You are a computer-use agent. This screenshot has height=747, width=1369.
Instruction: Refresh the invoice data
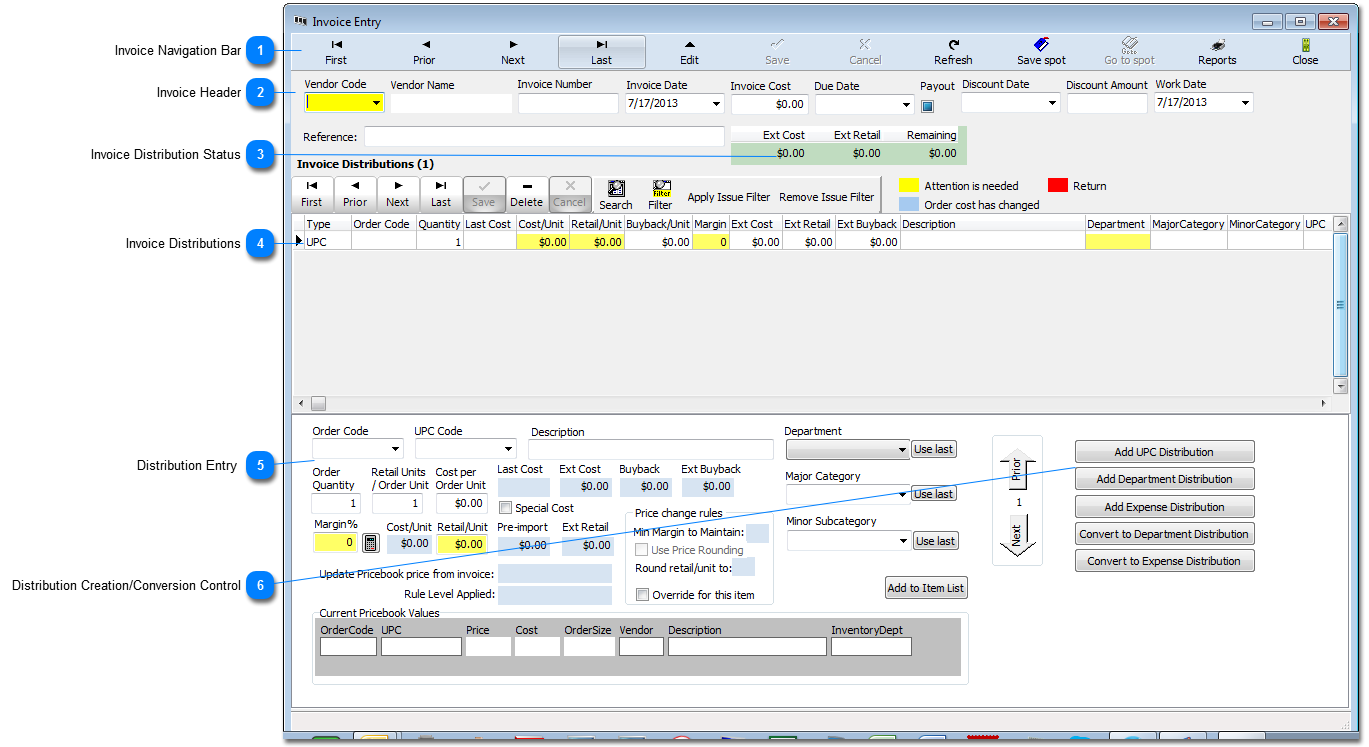tap(952, 52)
